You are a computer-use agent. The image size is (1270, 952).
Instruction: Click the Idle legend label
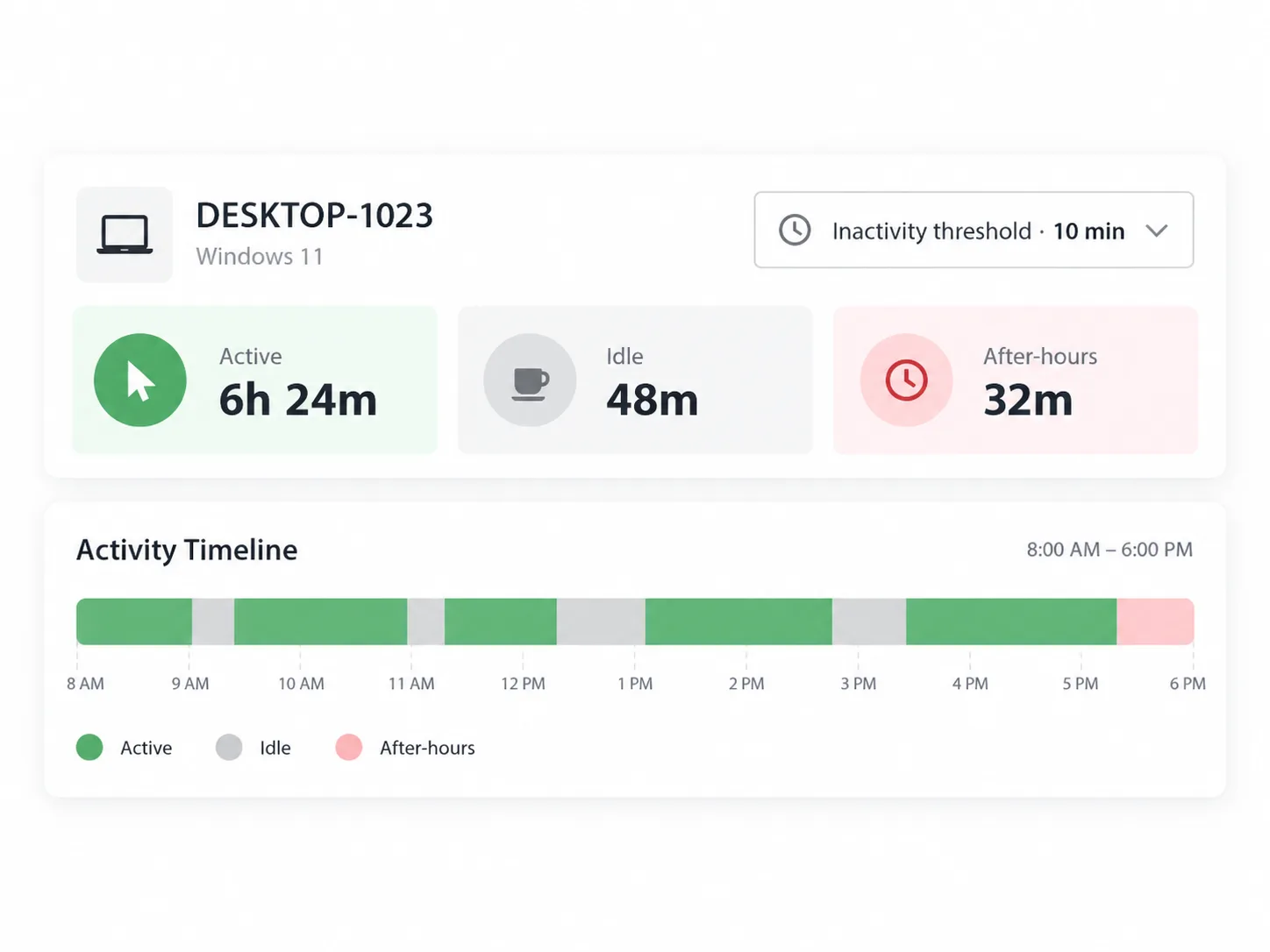point(275,748)
